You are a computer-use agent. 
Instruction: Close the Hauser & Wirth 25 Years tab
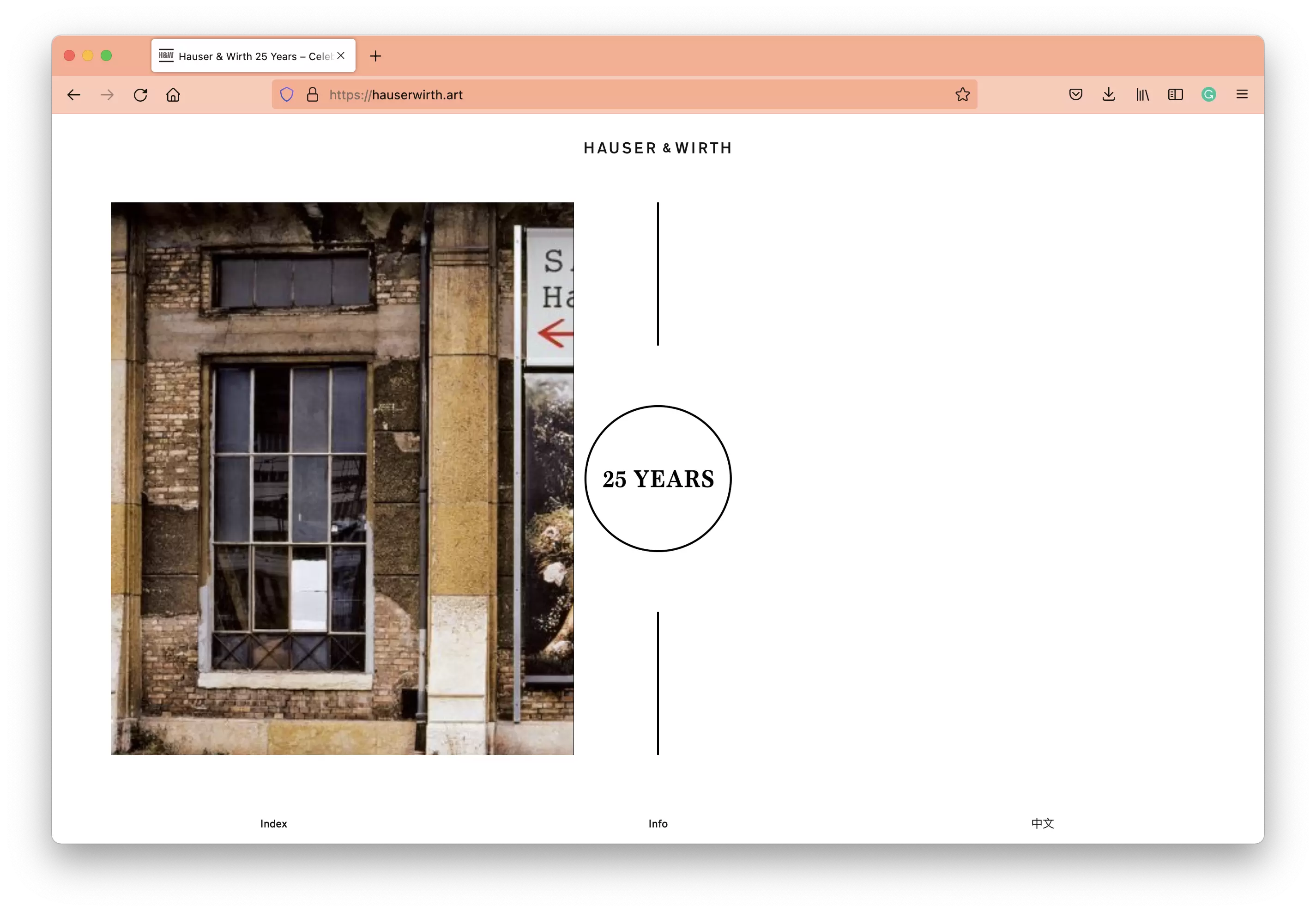(x=341, y=55)
